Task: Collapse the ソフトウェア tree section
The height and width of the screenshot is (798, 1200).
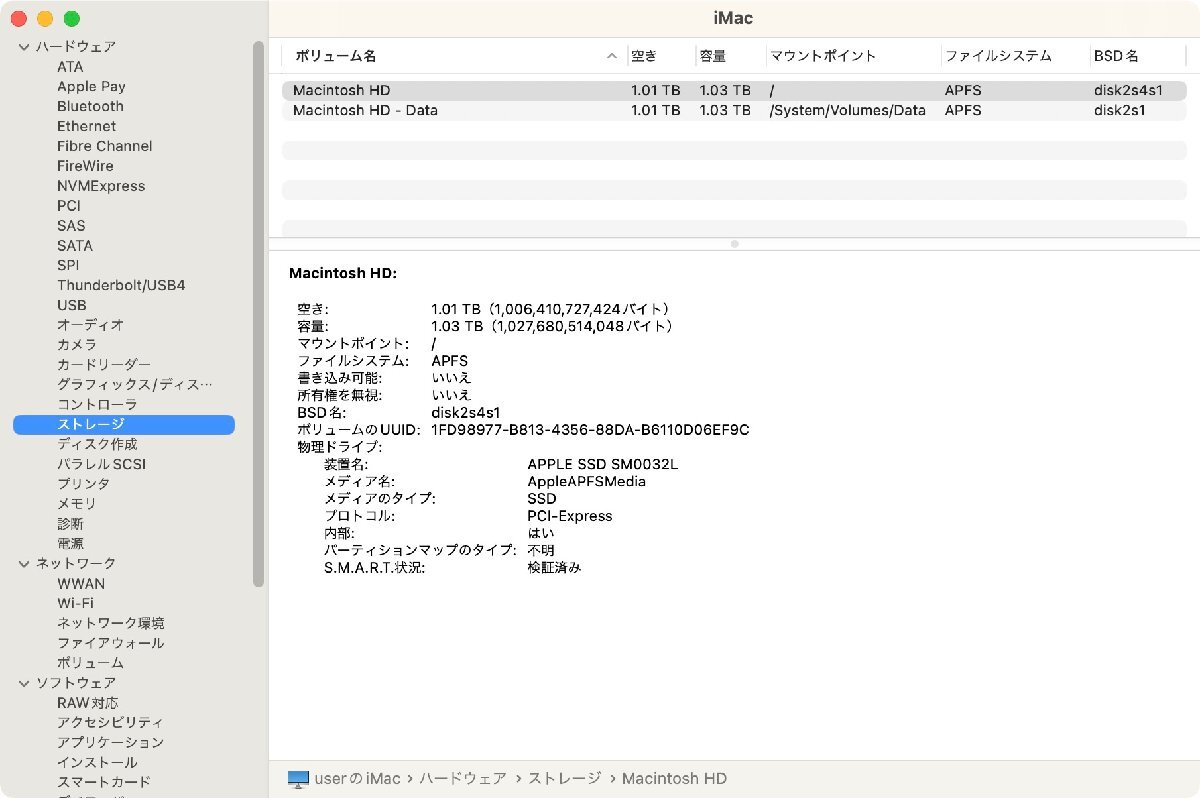Action: click(23, 682)
